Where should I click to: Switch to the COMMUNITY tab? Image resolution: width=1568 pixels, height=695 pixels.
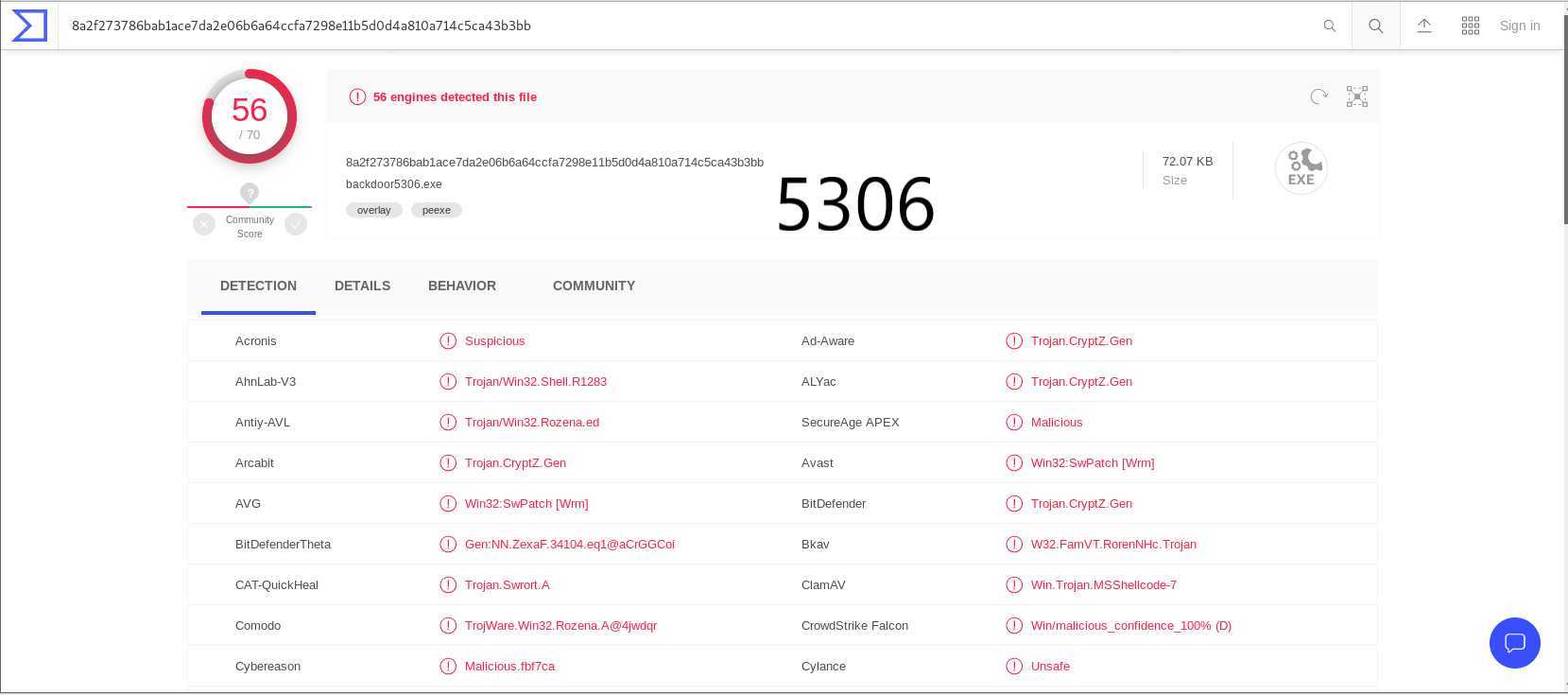tap(594, 286)
